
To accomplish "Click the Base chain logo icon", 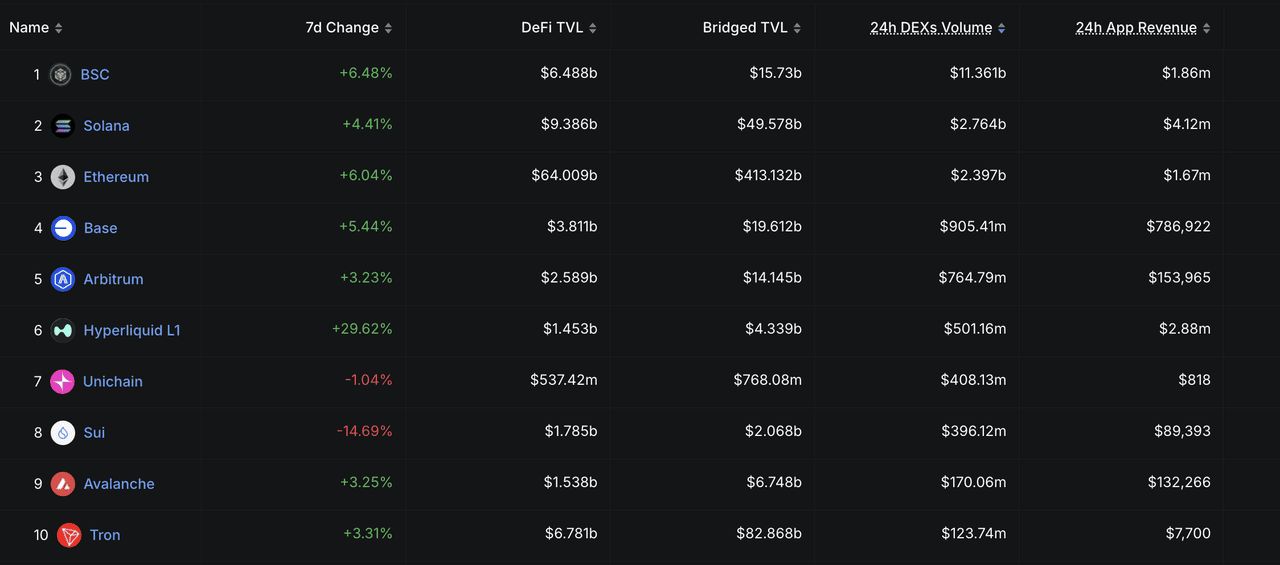I will click(x=63, y=228).
